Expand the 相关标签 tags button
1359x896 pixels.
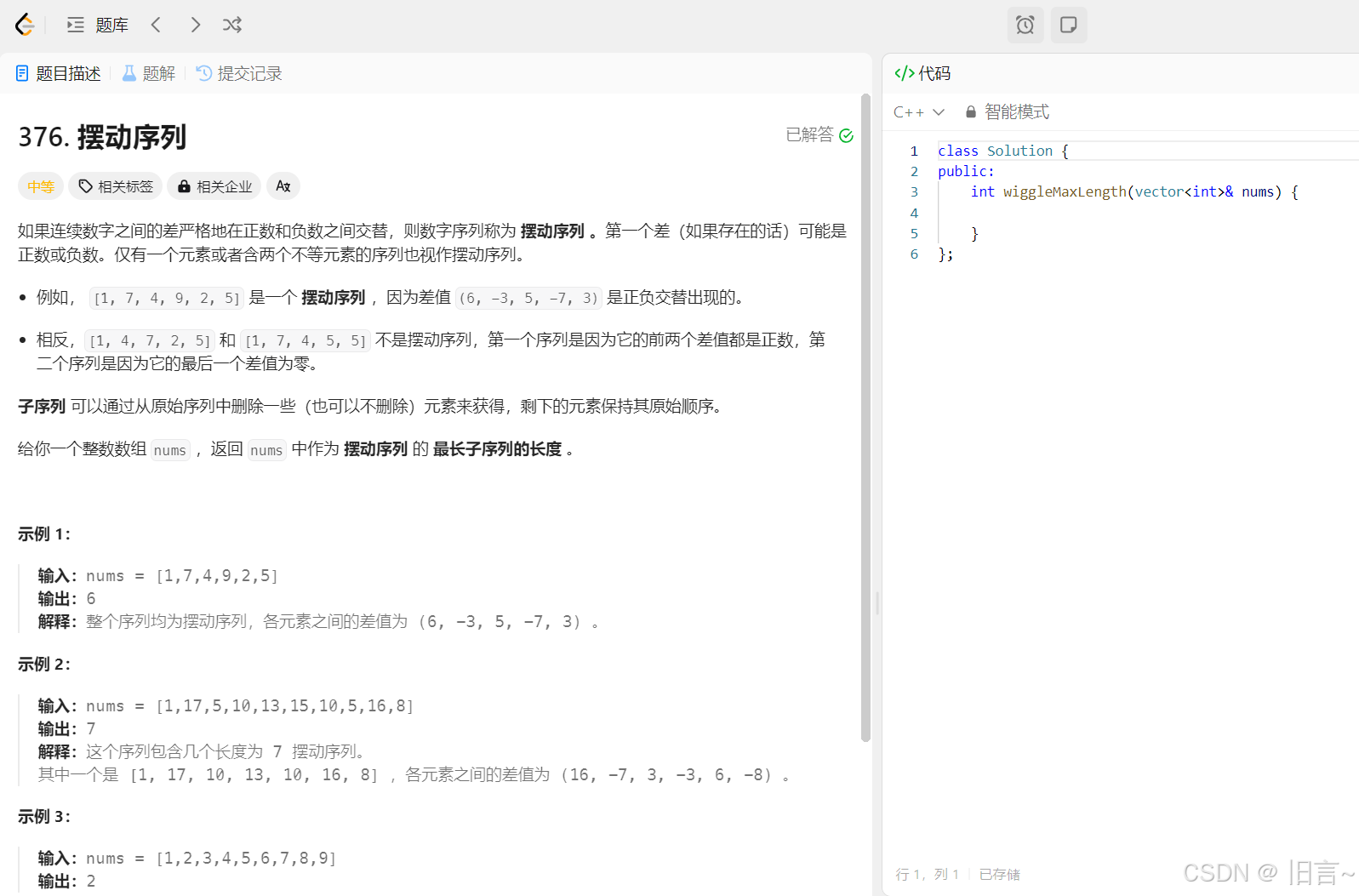click(116, 186)
